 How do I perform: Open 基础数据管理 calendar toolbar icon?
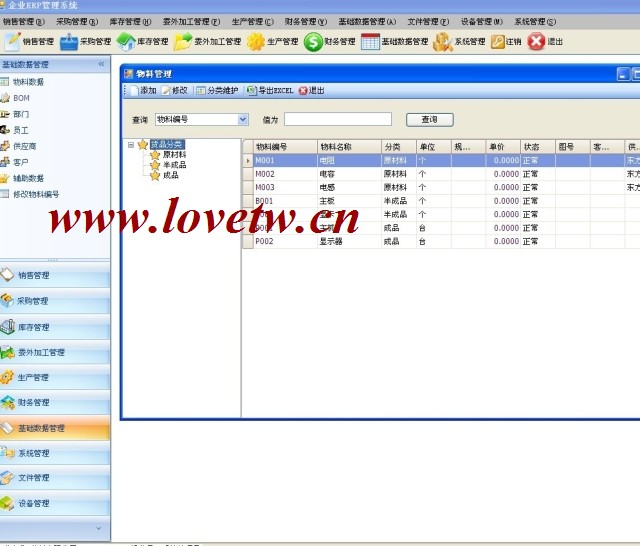pyautogui.click(x=370, y=42)
